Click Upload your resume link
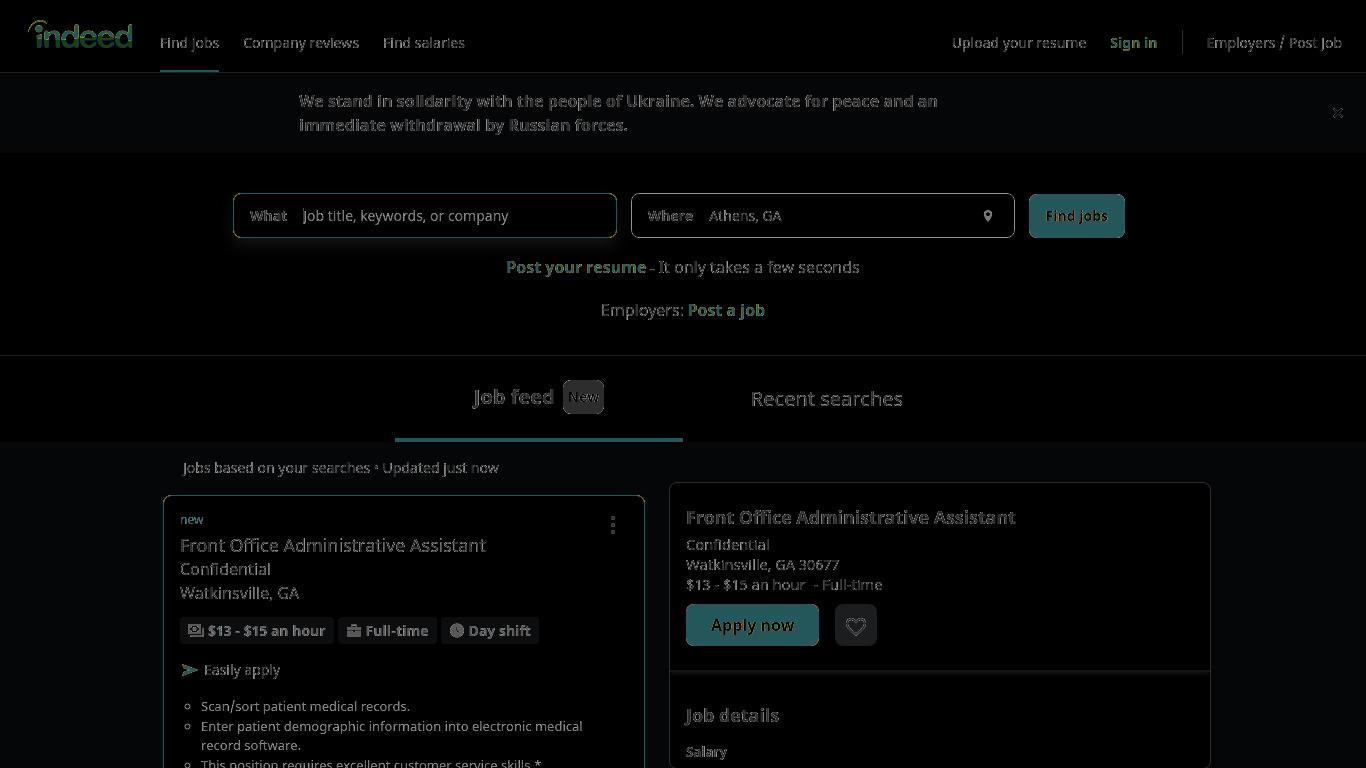Screen dimensions: 1366x768 pos(1019,43)
